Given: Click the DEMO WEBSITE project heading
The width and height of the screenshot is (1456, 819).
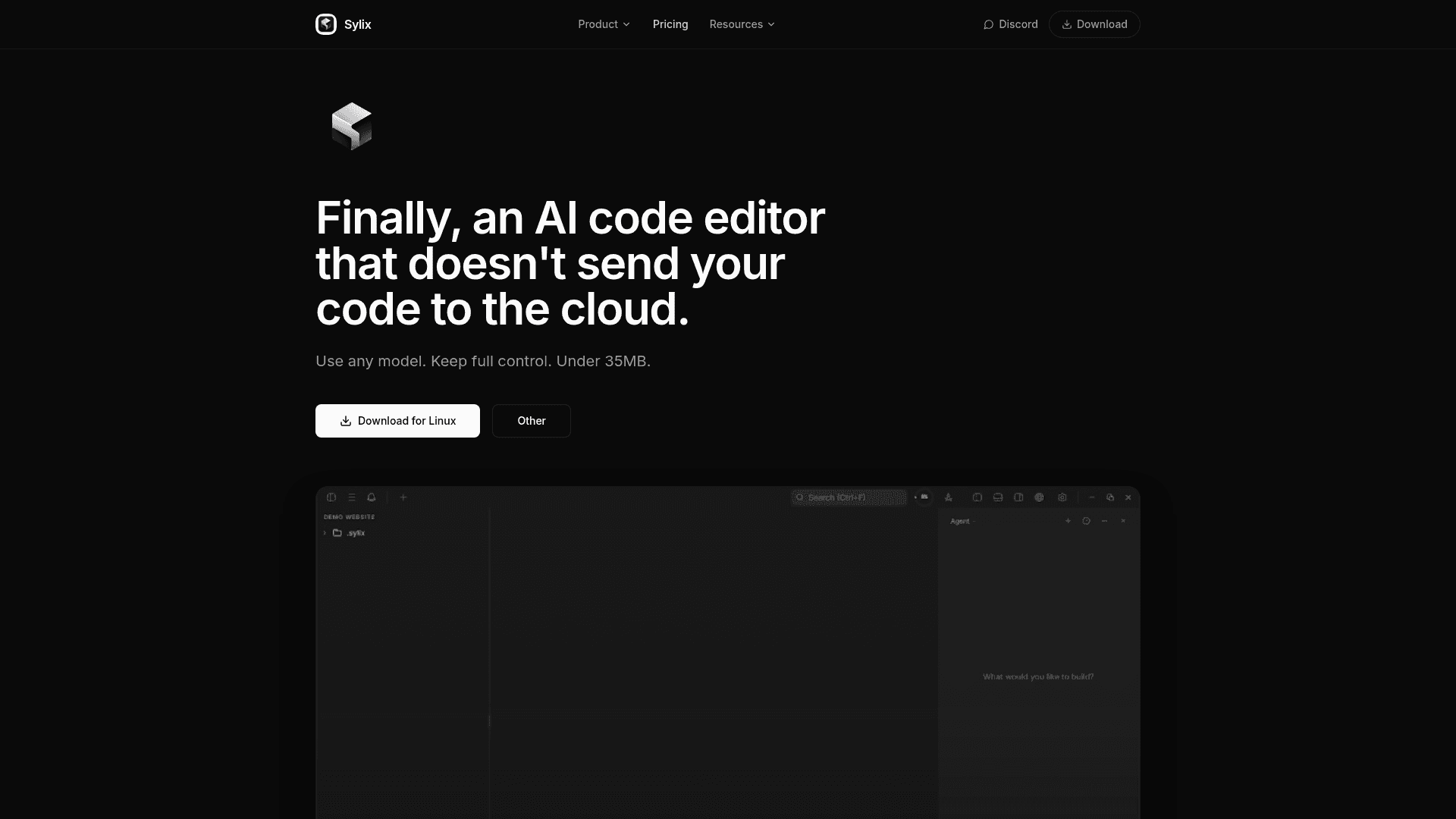Looking at the screenshot, I should pyautogui.click(x=350, y=517).
